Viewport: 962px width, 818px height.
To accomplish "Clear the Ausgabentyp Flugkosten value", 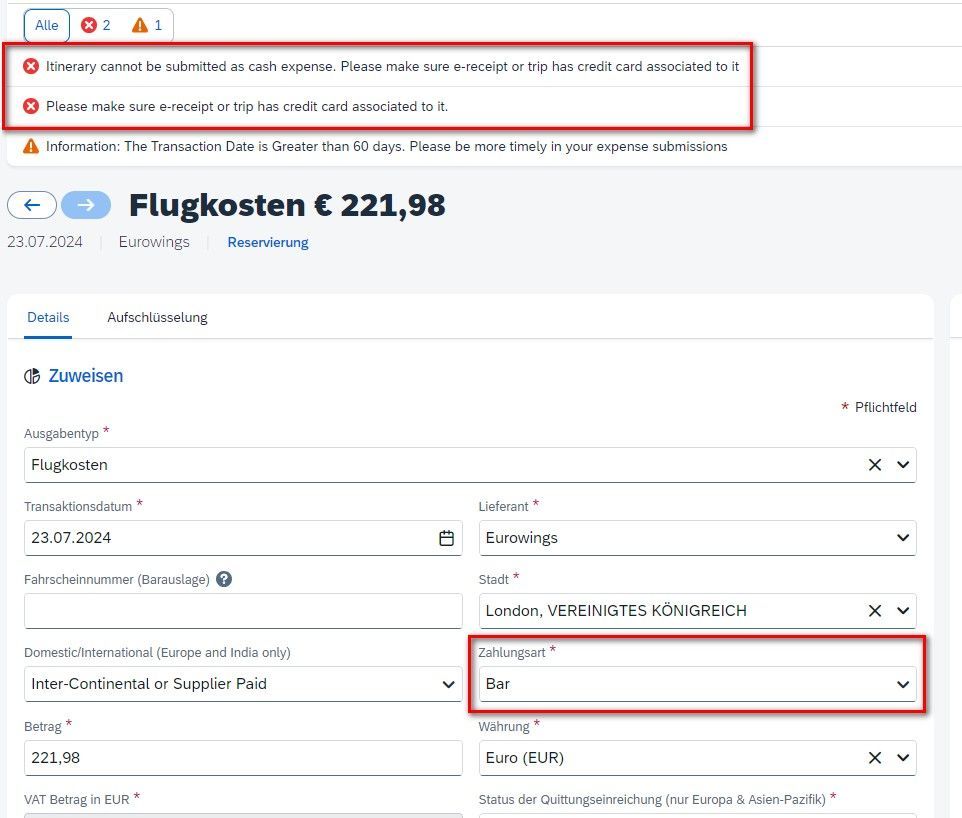I will [x=875, y=465].
